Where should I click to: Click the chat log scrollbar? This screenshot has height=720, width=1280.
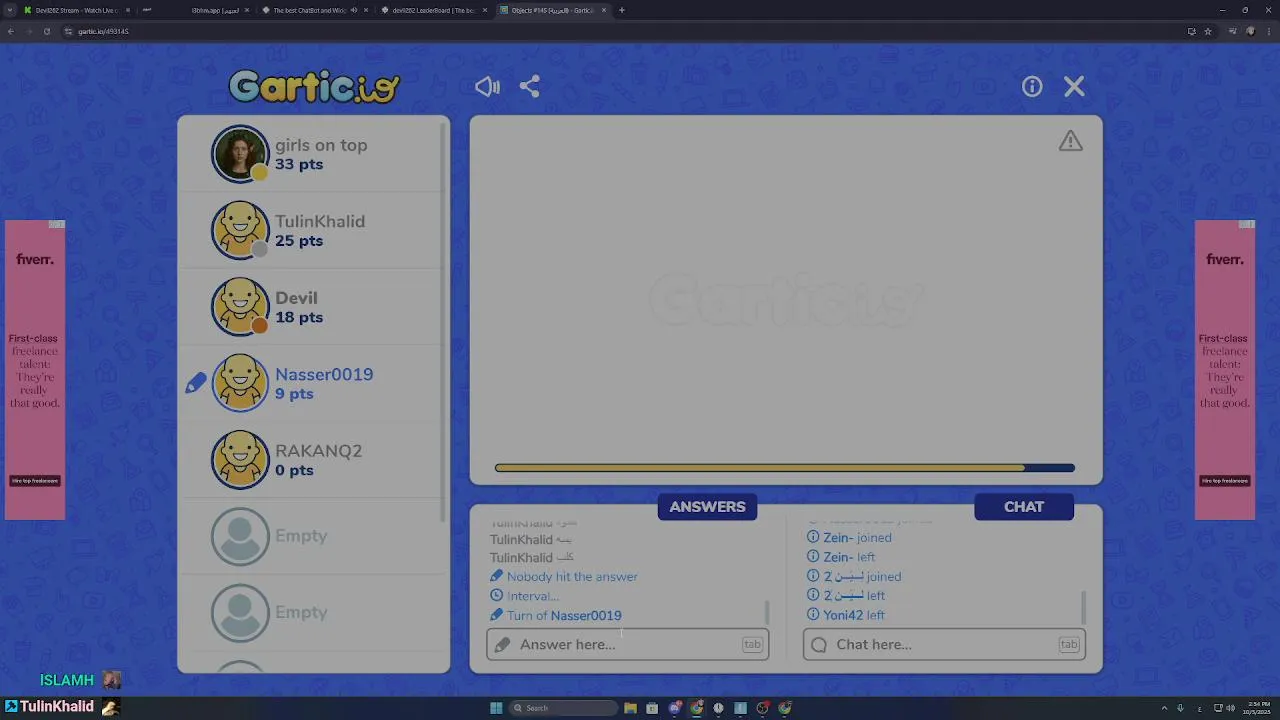pyautogui.click(x=1083, y=606)
